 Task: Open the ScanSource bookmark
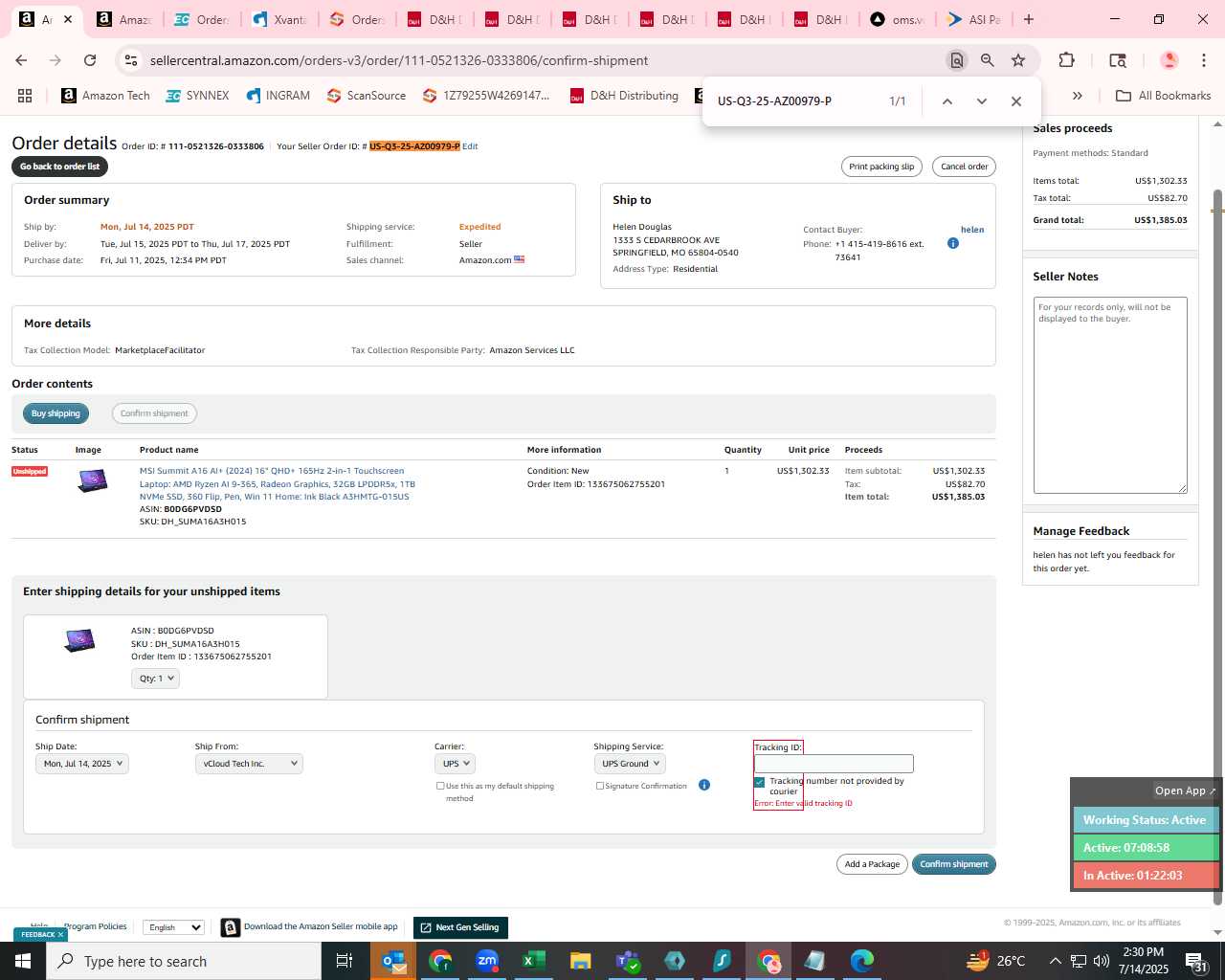tap(367, 96)
